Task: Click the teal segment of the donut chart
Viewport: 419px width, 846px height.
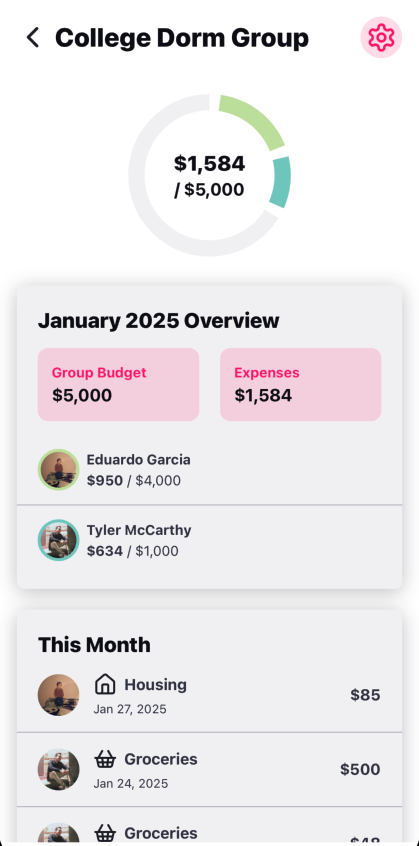Action: (280, 182)
